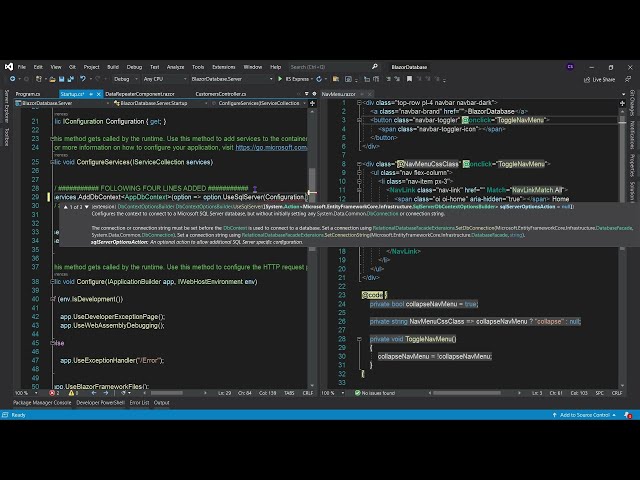
Task: Open the go.microsoft.com link in the comment
Action: [271, 147]
